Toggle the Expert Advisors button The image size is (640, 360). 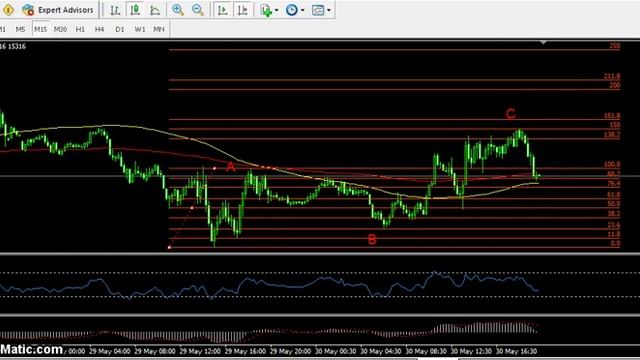coord(58,10)
